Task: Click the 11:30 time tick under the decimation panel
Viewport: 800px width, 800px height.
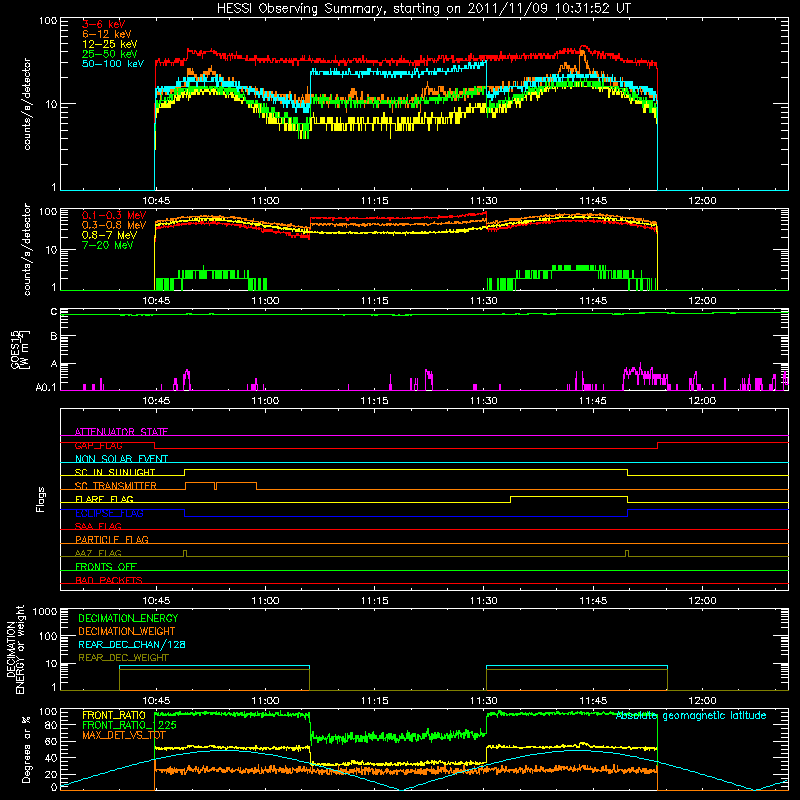Action: click(x=484, y=701)
